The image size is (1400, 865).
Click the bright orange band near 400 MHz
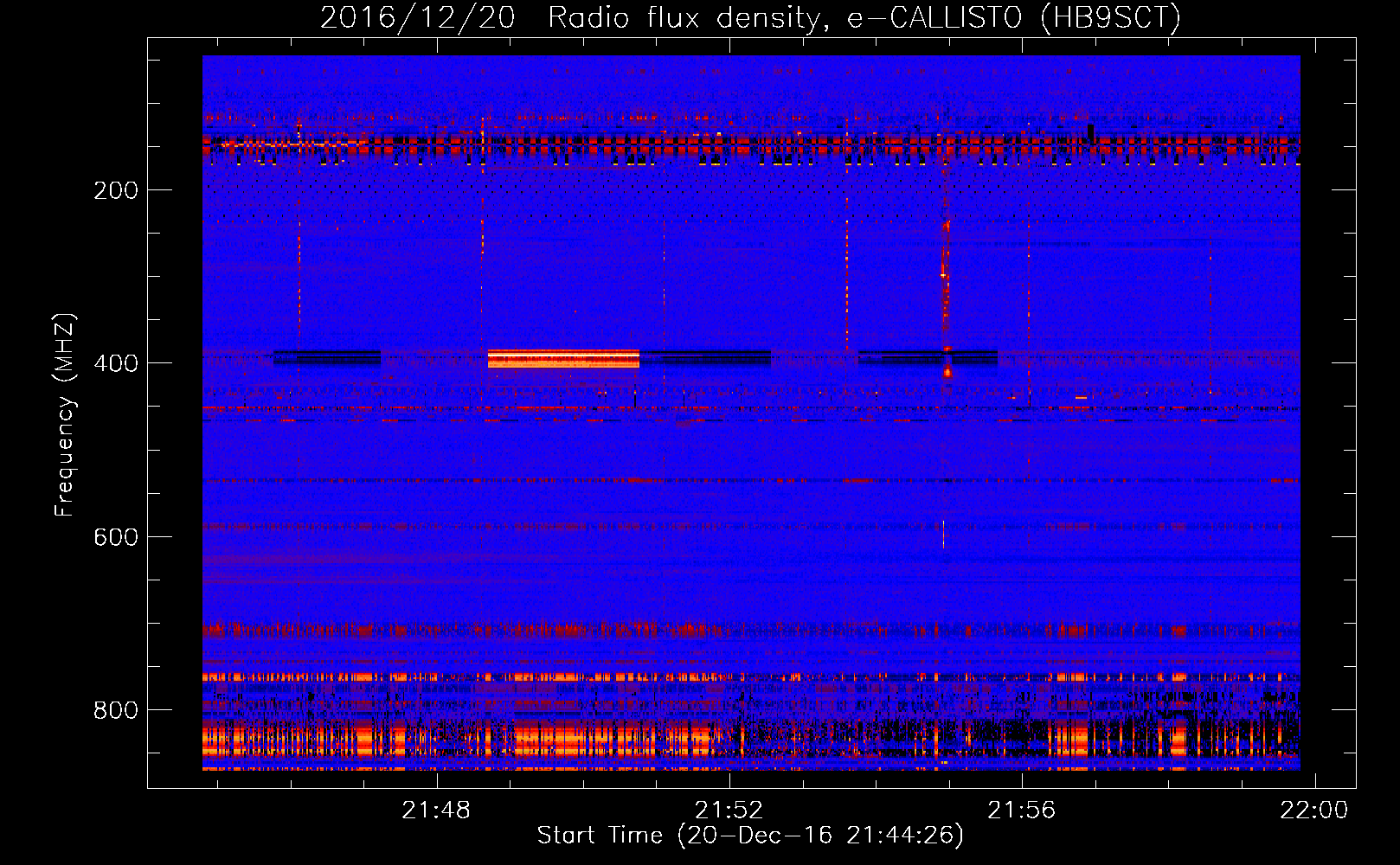click(563, 359)
